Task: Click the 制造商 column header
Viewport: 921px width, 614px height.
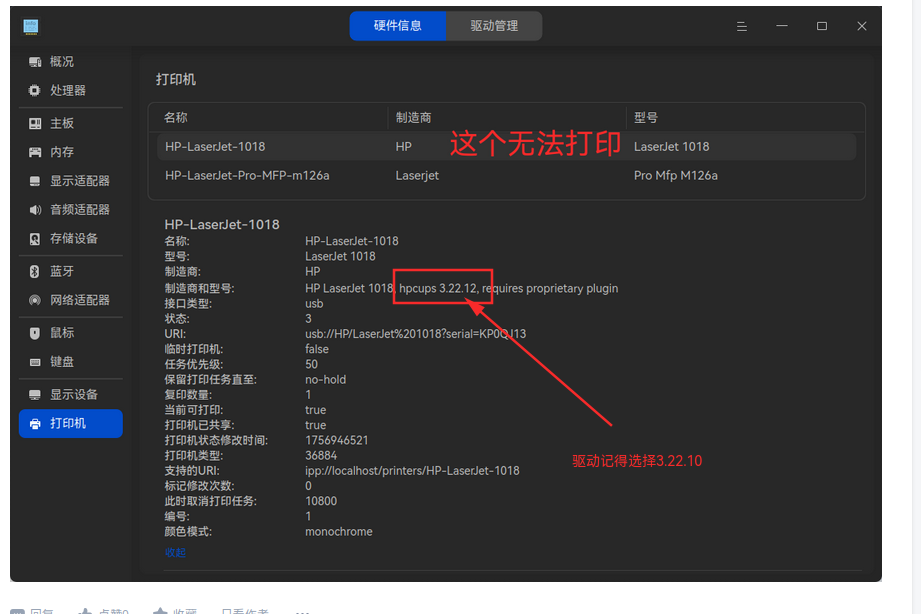Action: 414,118
